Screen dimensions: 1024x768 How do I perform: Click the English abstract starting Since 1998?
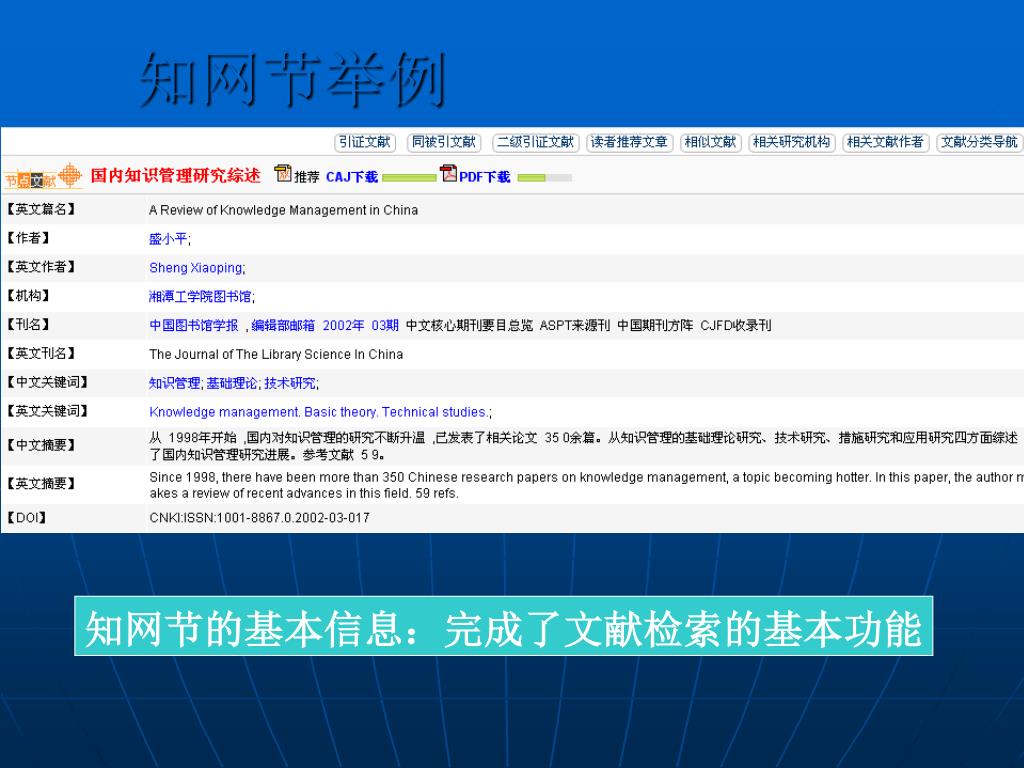coord(586,485)
